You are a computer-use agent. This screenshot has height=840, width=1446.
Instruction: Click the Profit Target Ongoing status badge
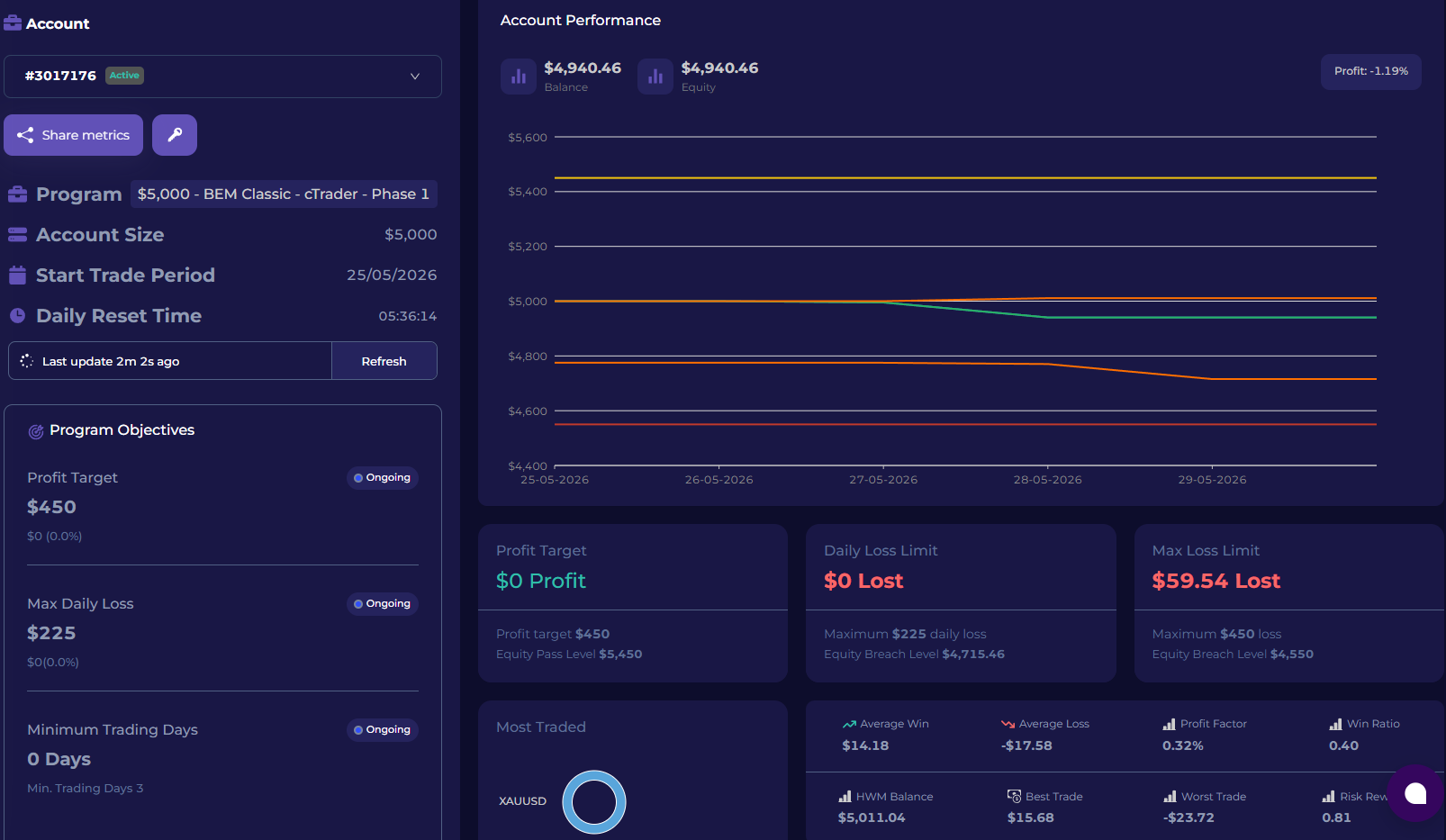point(383,478)
